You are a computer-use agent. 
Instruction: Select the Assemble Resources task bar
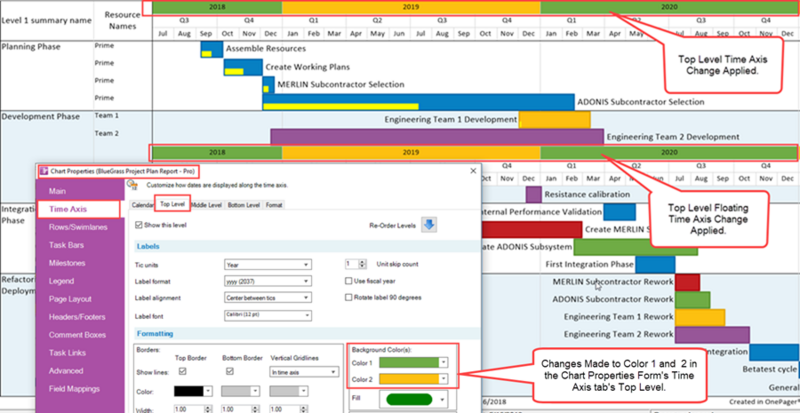(212, 49)
